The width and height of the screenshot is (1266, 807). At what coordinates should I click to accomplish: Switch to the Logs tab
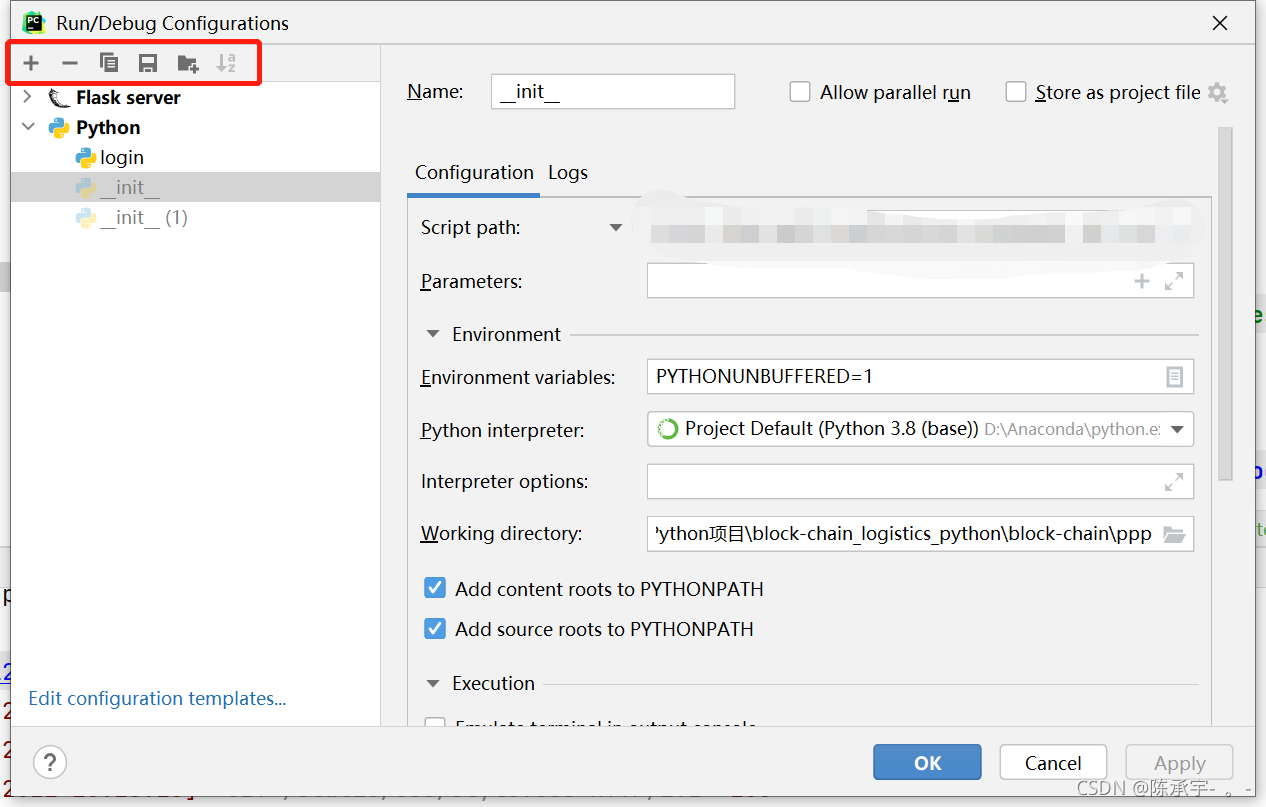pyautogui.click(x=567, y=173)
